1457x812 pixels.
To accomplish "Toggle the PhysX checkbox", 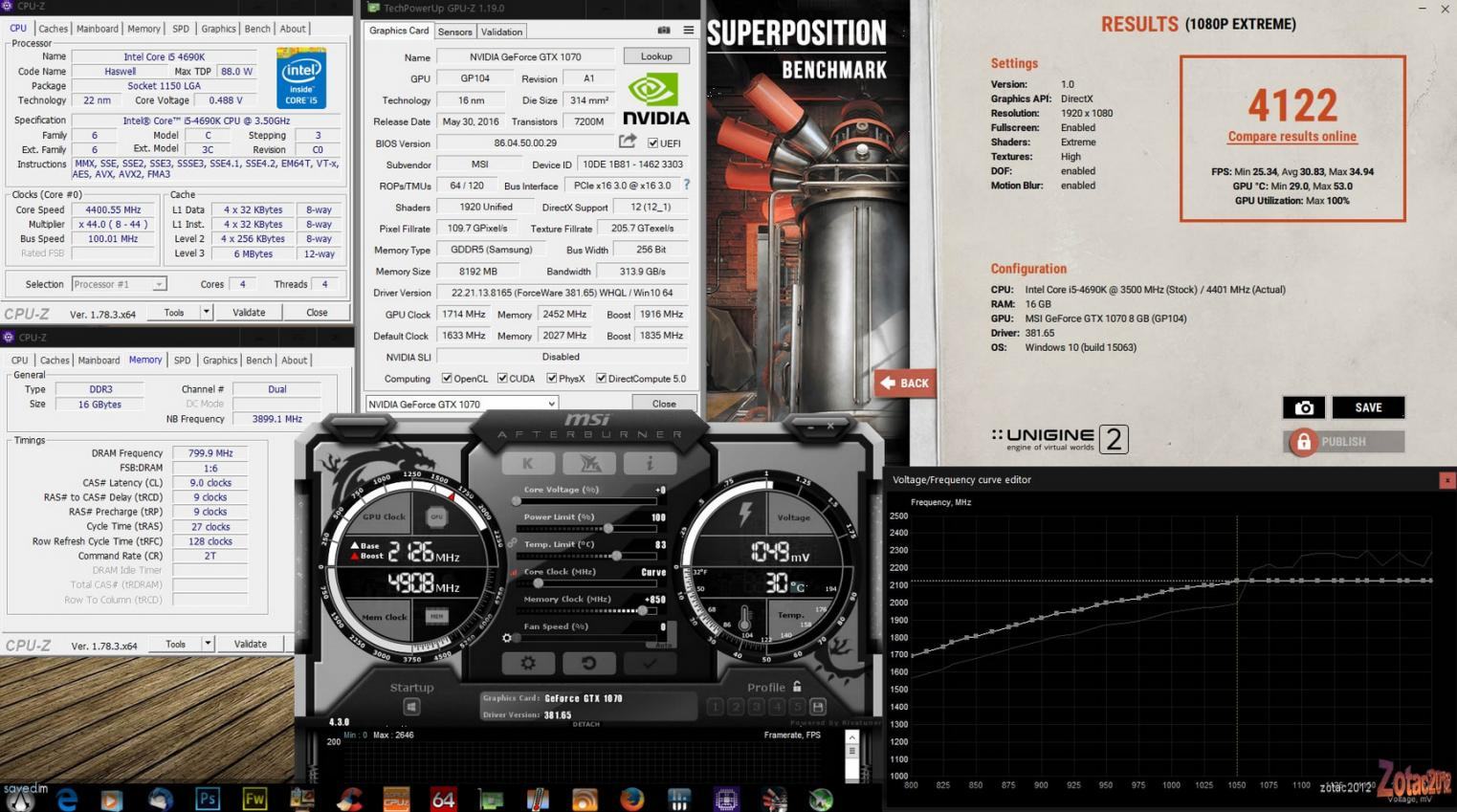I will pyautogui.click(x=551, y=379).
